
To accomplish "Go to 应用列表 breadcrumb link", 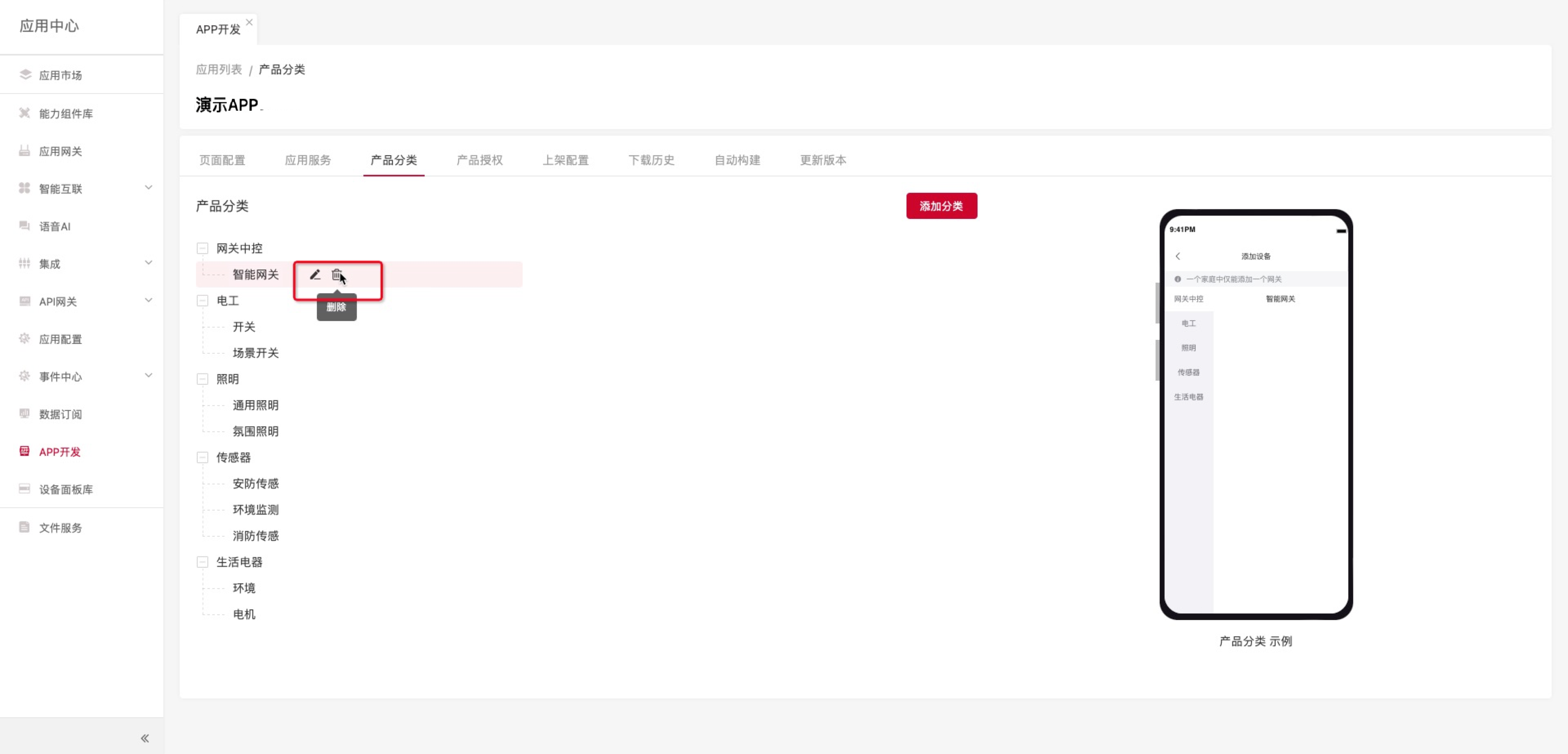I will point(218,69).
